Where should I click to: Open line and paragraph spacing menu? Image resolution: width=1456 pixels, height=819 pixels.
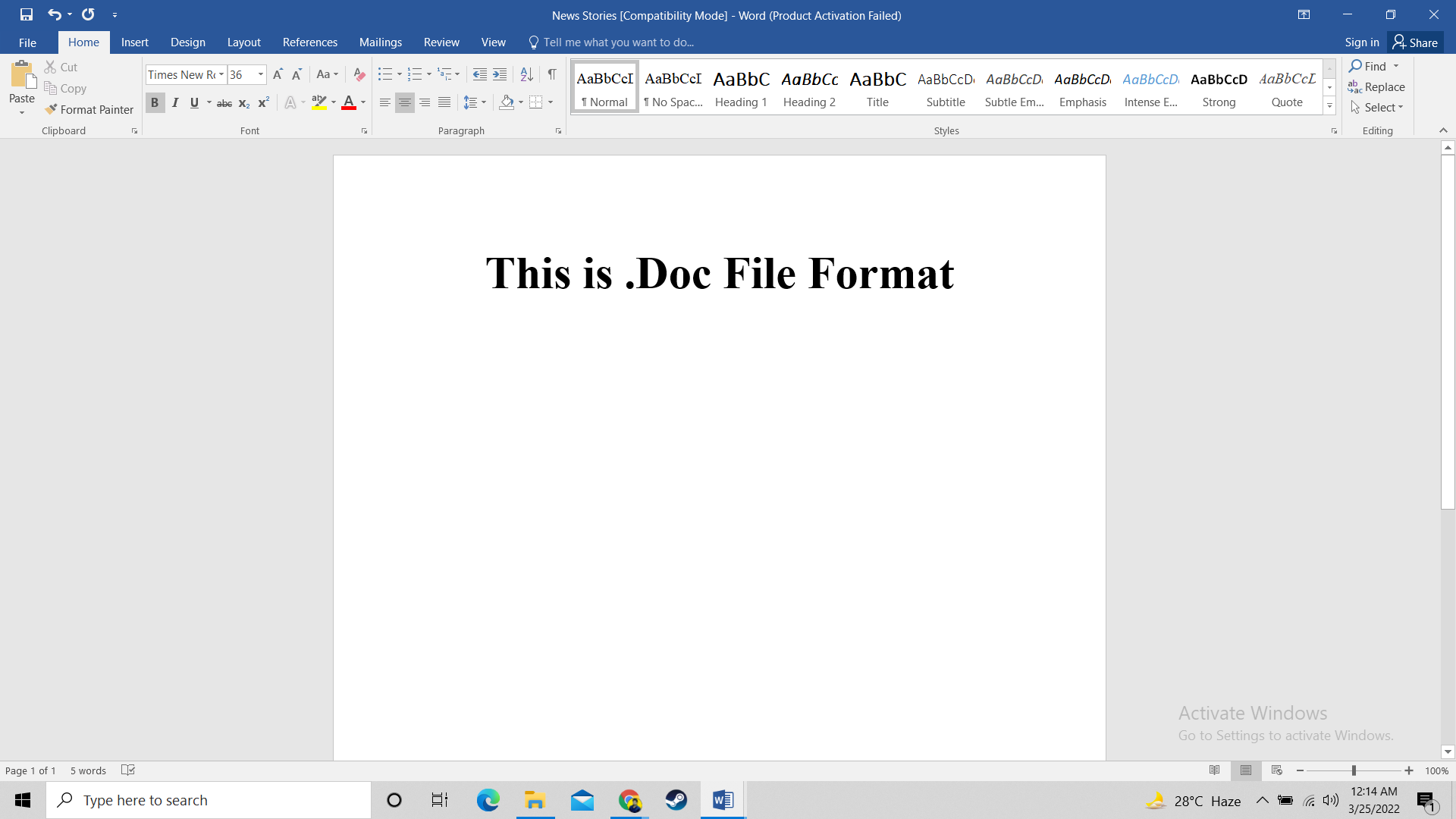475,102
